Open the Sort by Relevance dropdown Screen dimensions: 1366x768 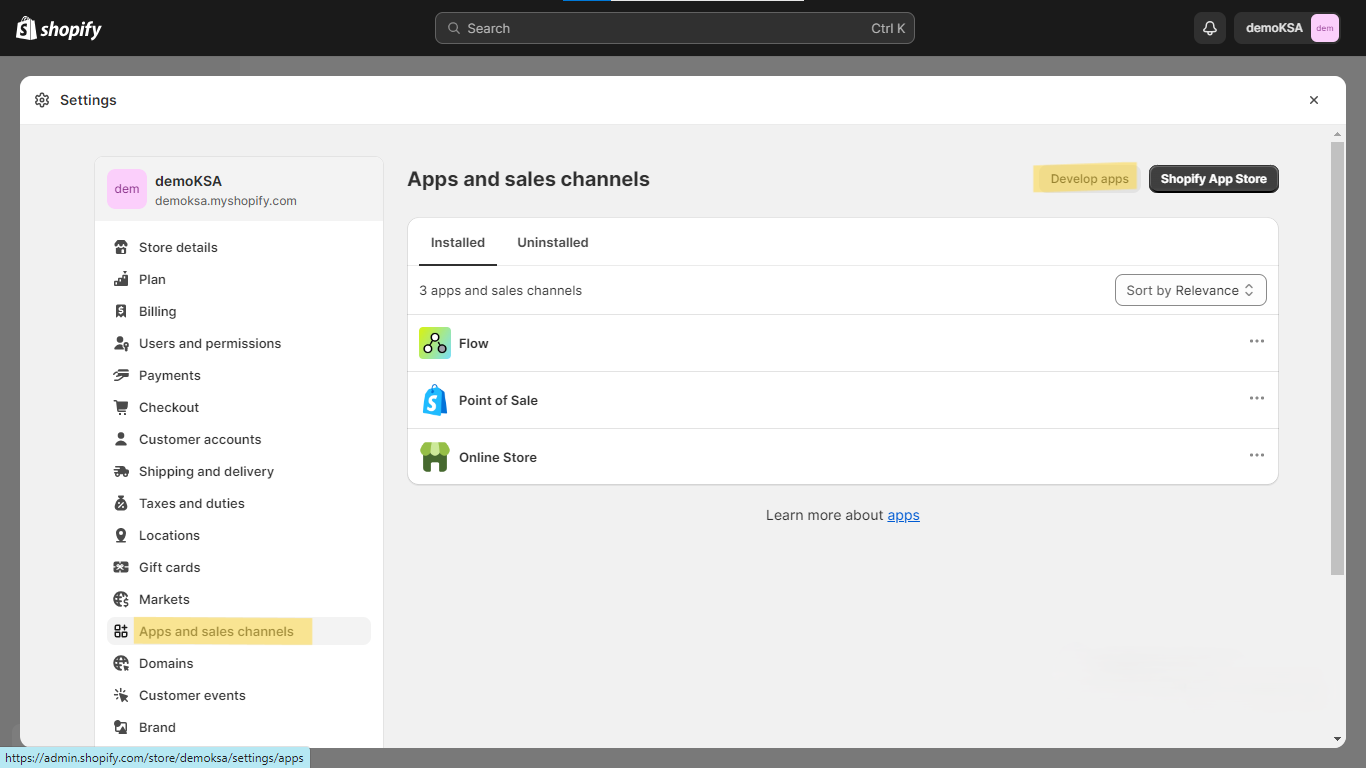[x=1190, y=290]
